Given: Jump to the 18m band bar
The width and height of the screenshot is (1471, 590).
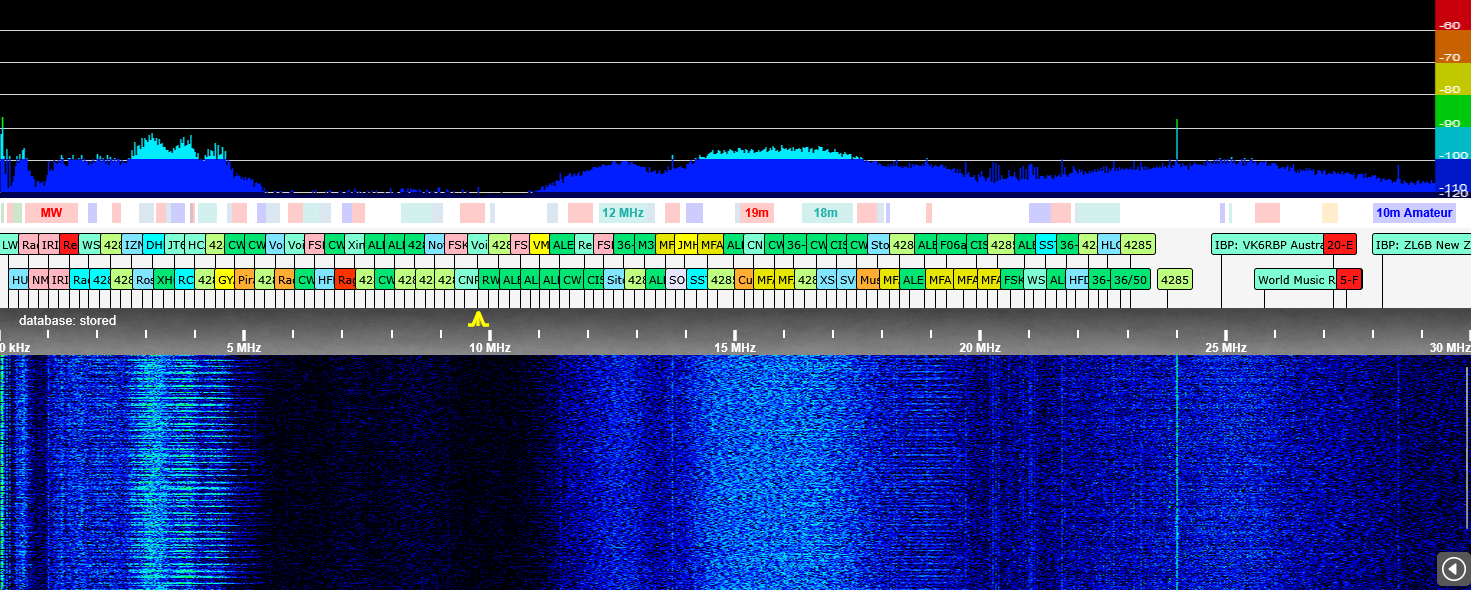Looking at the screenshot, I should [x=826, y=213].
